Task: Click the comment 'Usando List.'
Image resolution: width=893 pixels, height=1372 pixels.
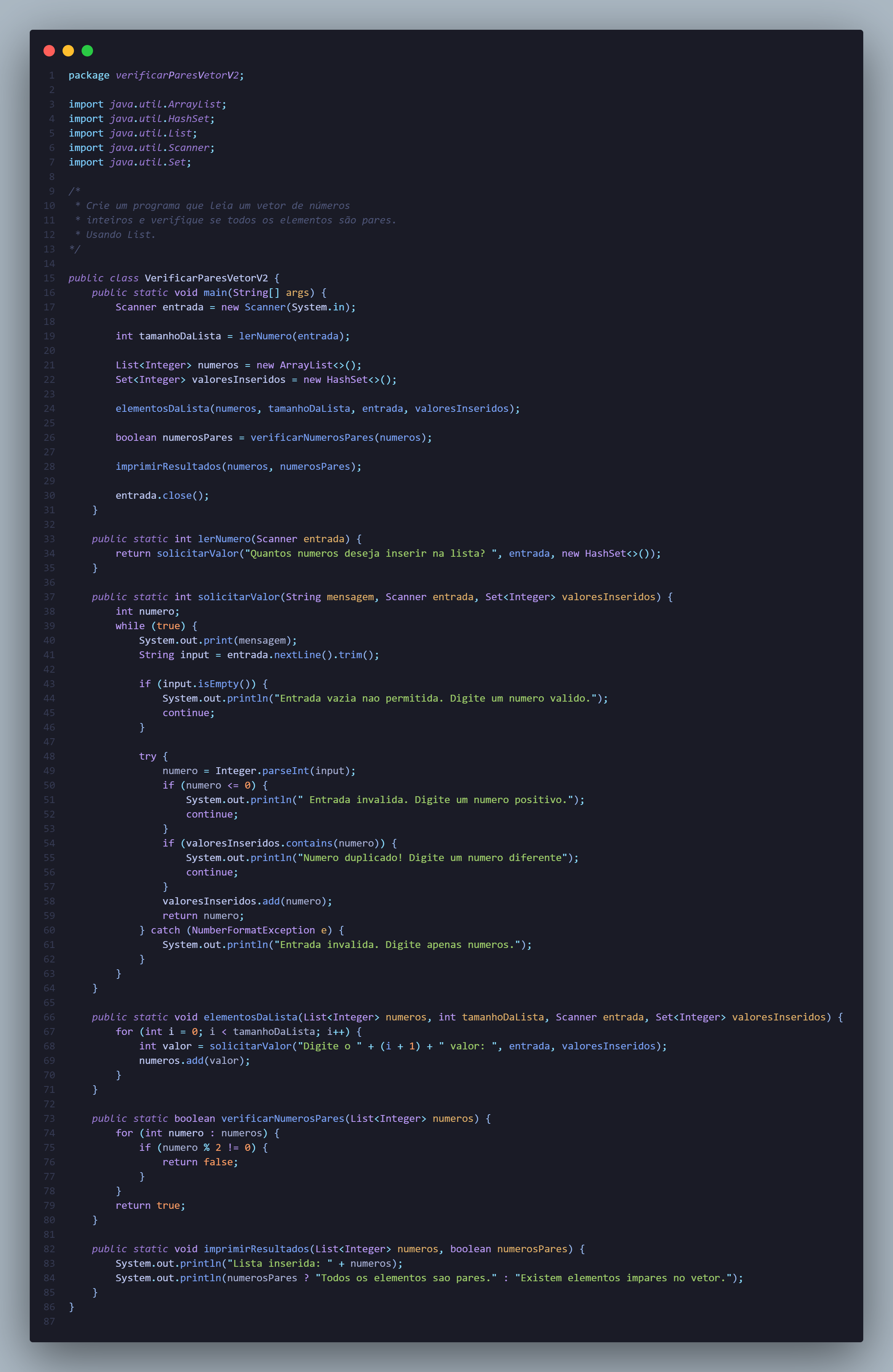Action: pyautogui.click(x=121, y=235)
